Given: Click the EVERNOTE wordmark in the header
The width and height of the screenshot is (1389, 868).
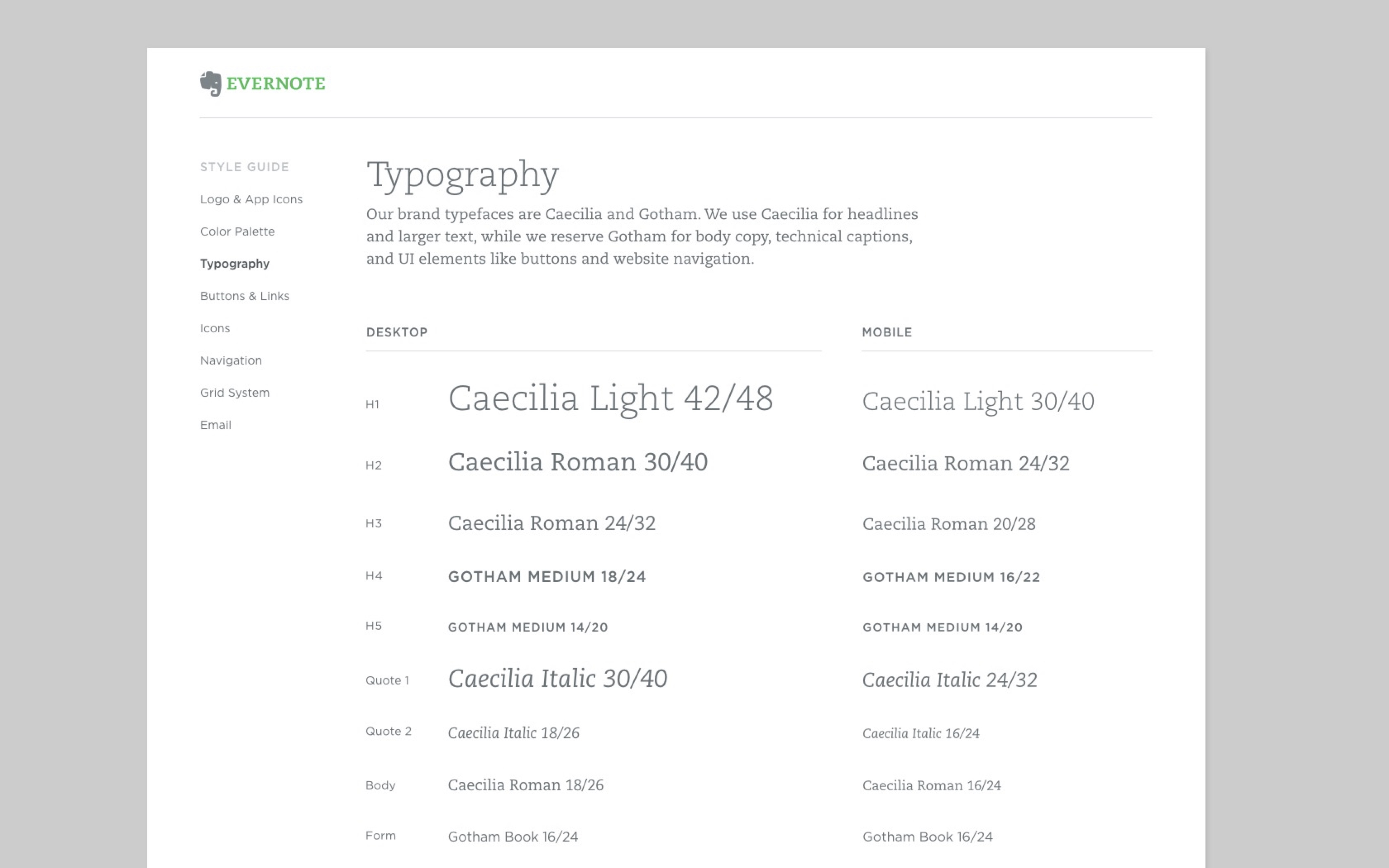Looking at the screenshot, I should (275, 84).
